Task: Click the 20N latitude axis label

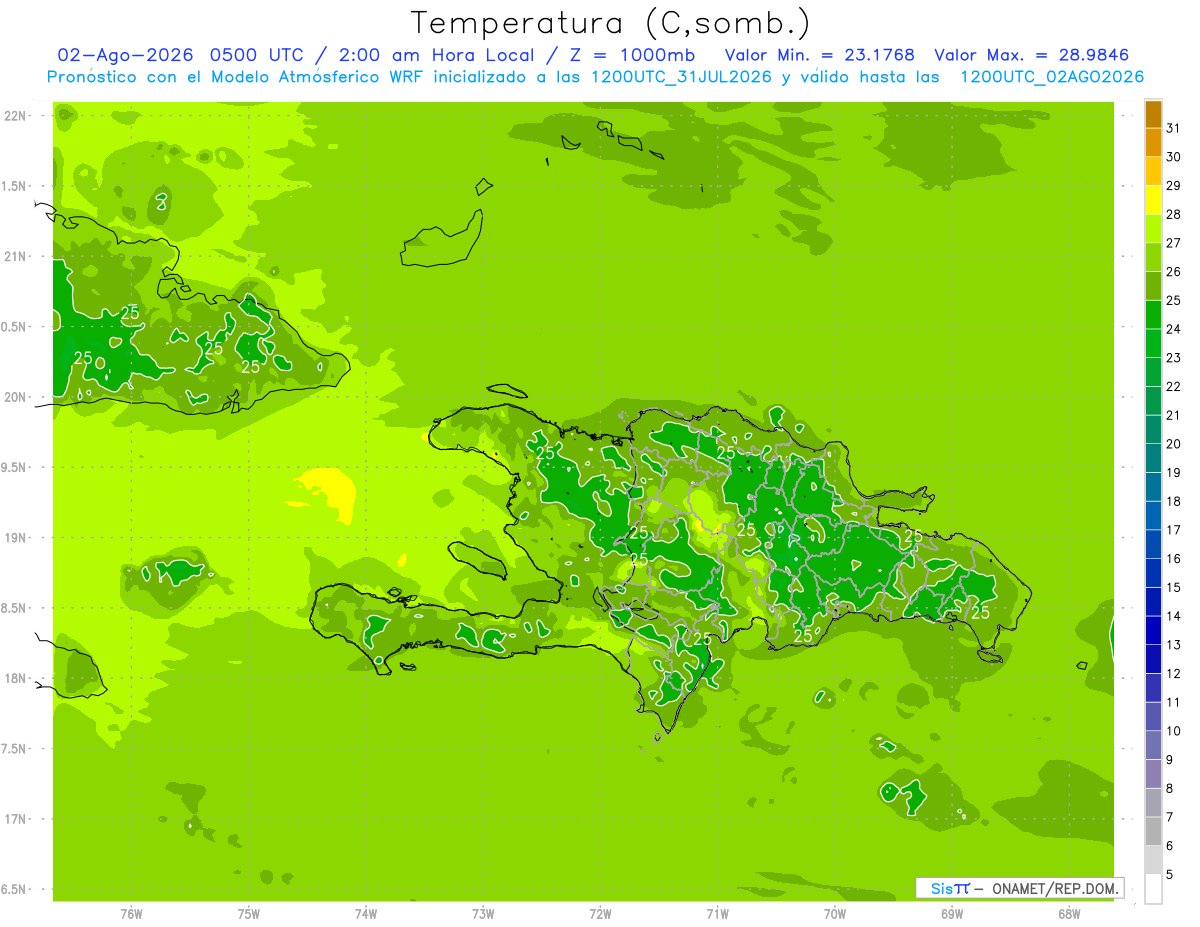Action: click(x=17, y=397)
